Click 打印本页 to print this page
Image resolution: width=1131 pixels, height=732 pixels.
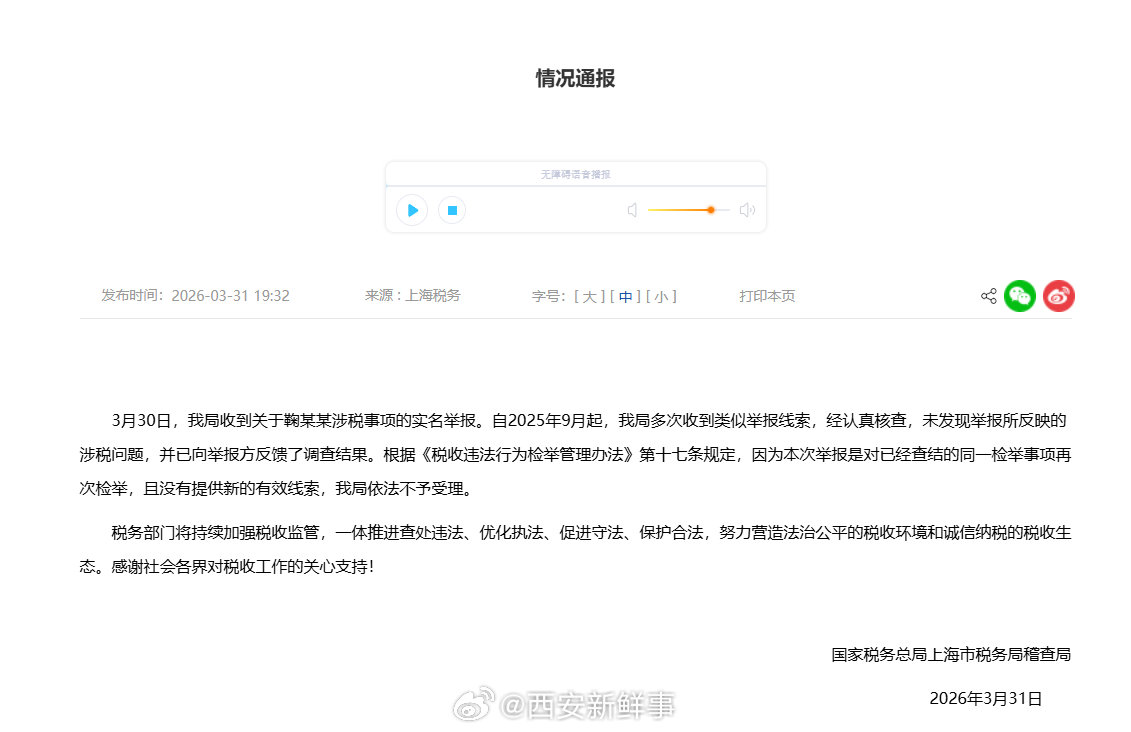[766, 295]
